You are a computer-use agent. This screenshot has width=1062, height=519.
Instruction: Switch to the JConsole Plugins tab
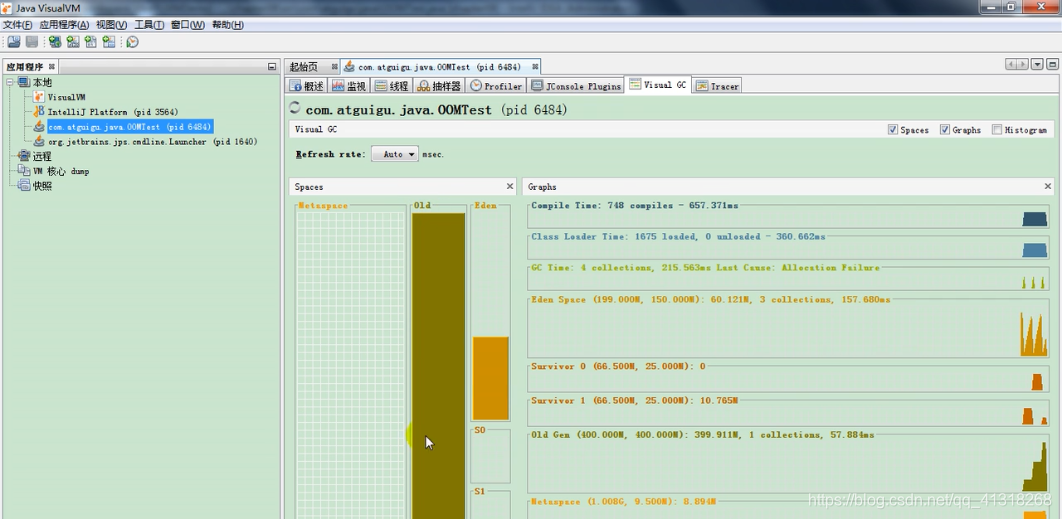(x=576, y=86)
